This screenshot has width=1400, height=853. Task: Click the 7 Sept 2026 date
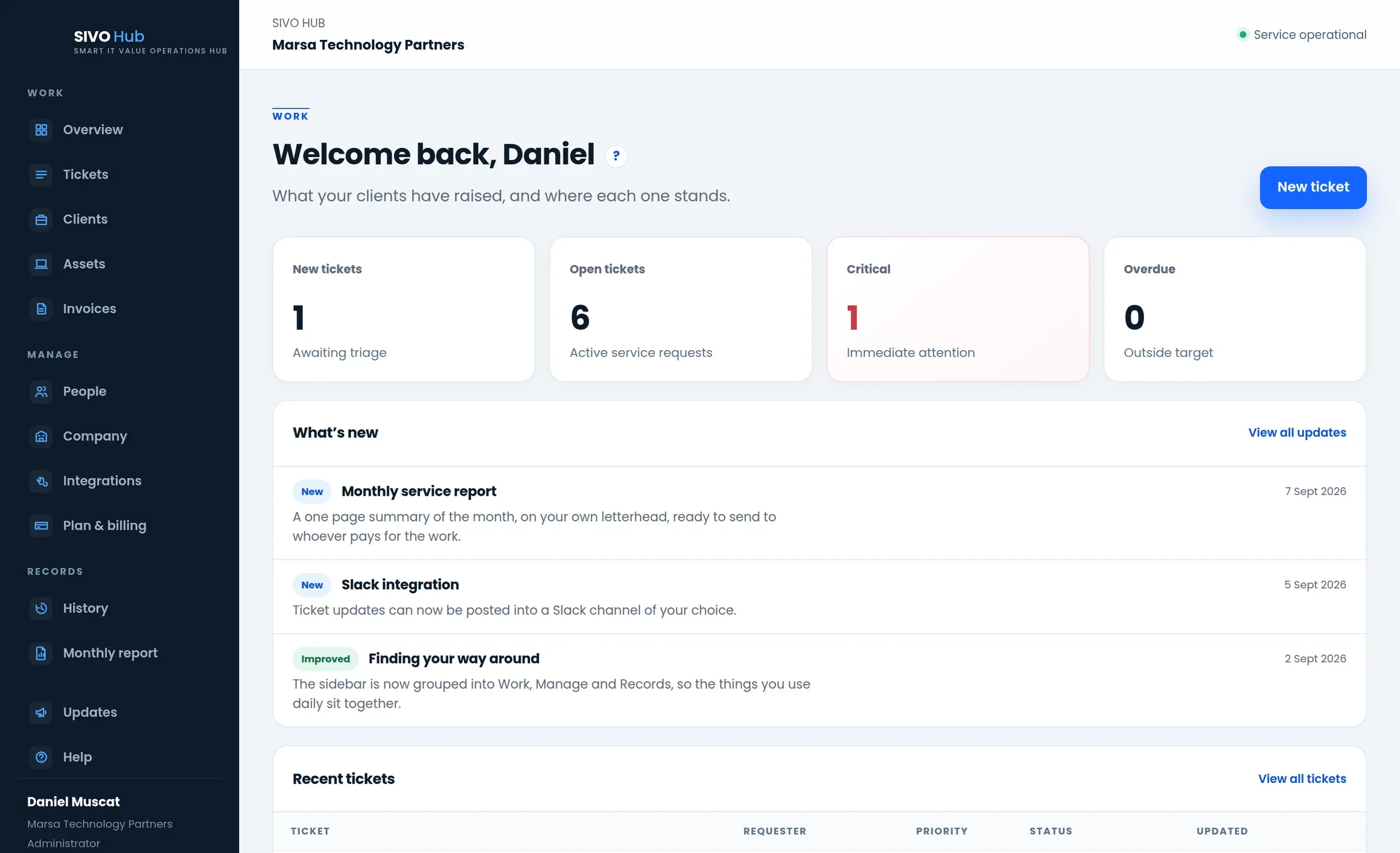(x=1315, y=491)
